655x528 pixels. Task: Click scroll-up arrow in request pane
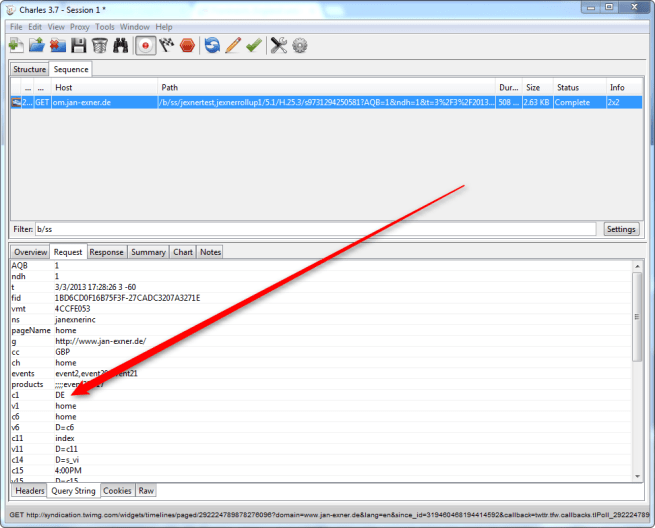pos(637,266)
